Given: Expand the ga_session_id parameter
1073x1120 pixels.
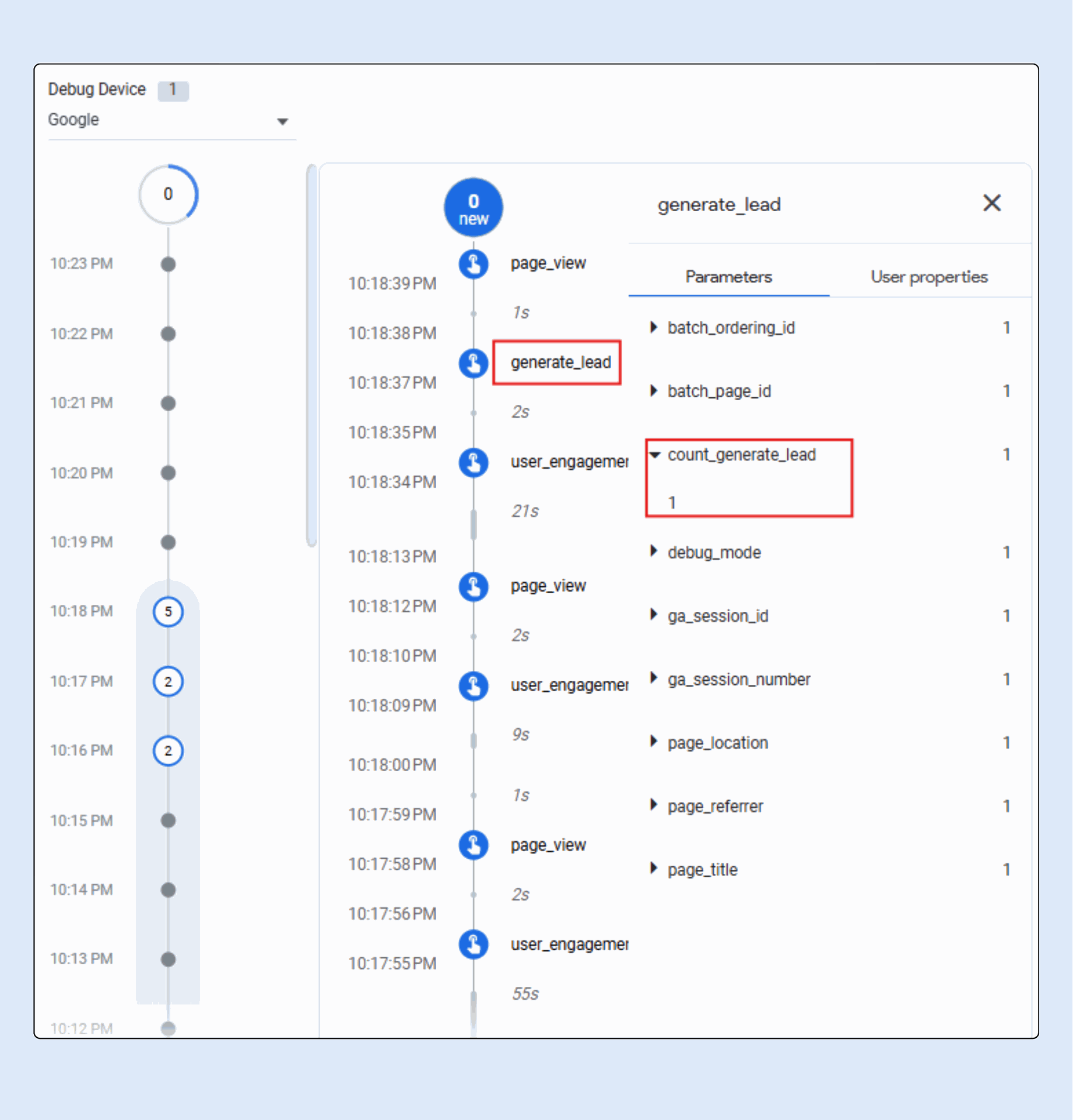Looking at the screenshot, I should [x=654, y=616].
